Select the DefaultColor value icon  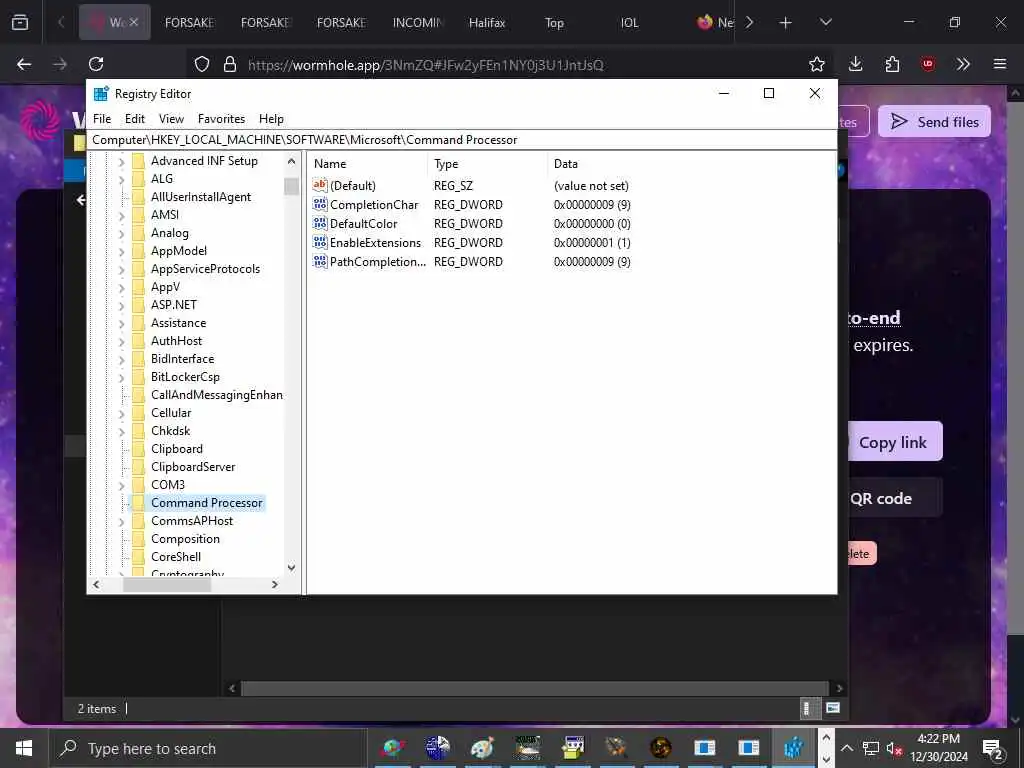coord(320,223)
